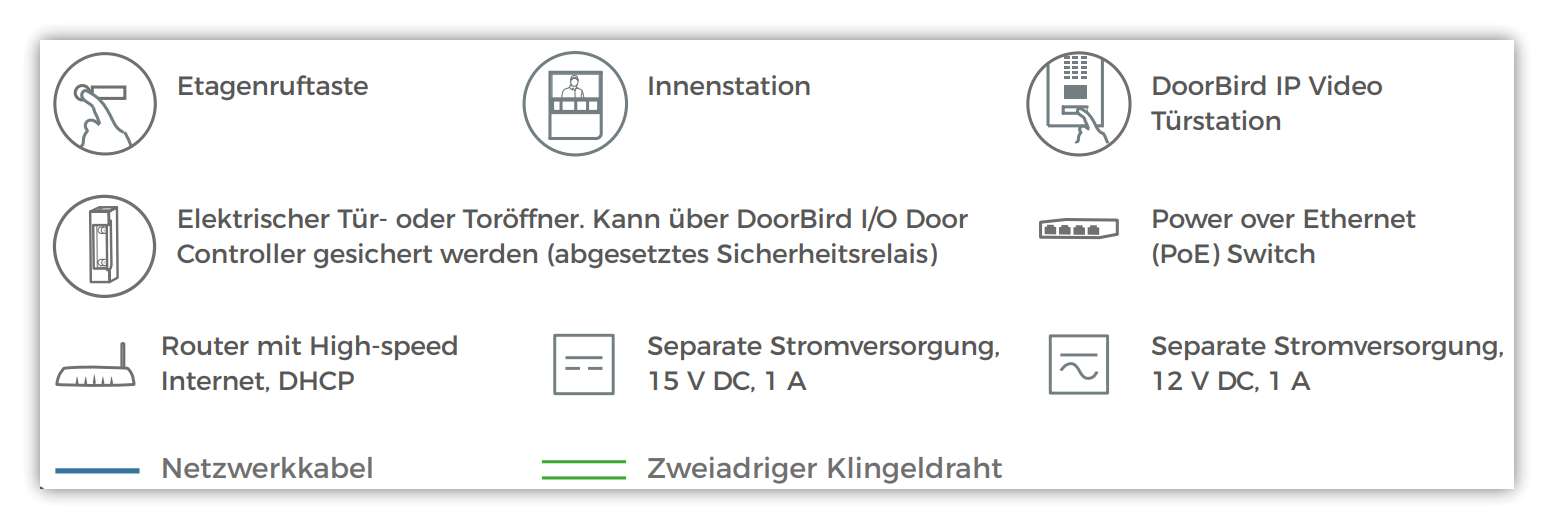1554x529 pixels.
Task: Click the Power over Ethernet (PoE) Switch label
Action: (1283, 236)
